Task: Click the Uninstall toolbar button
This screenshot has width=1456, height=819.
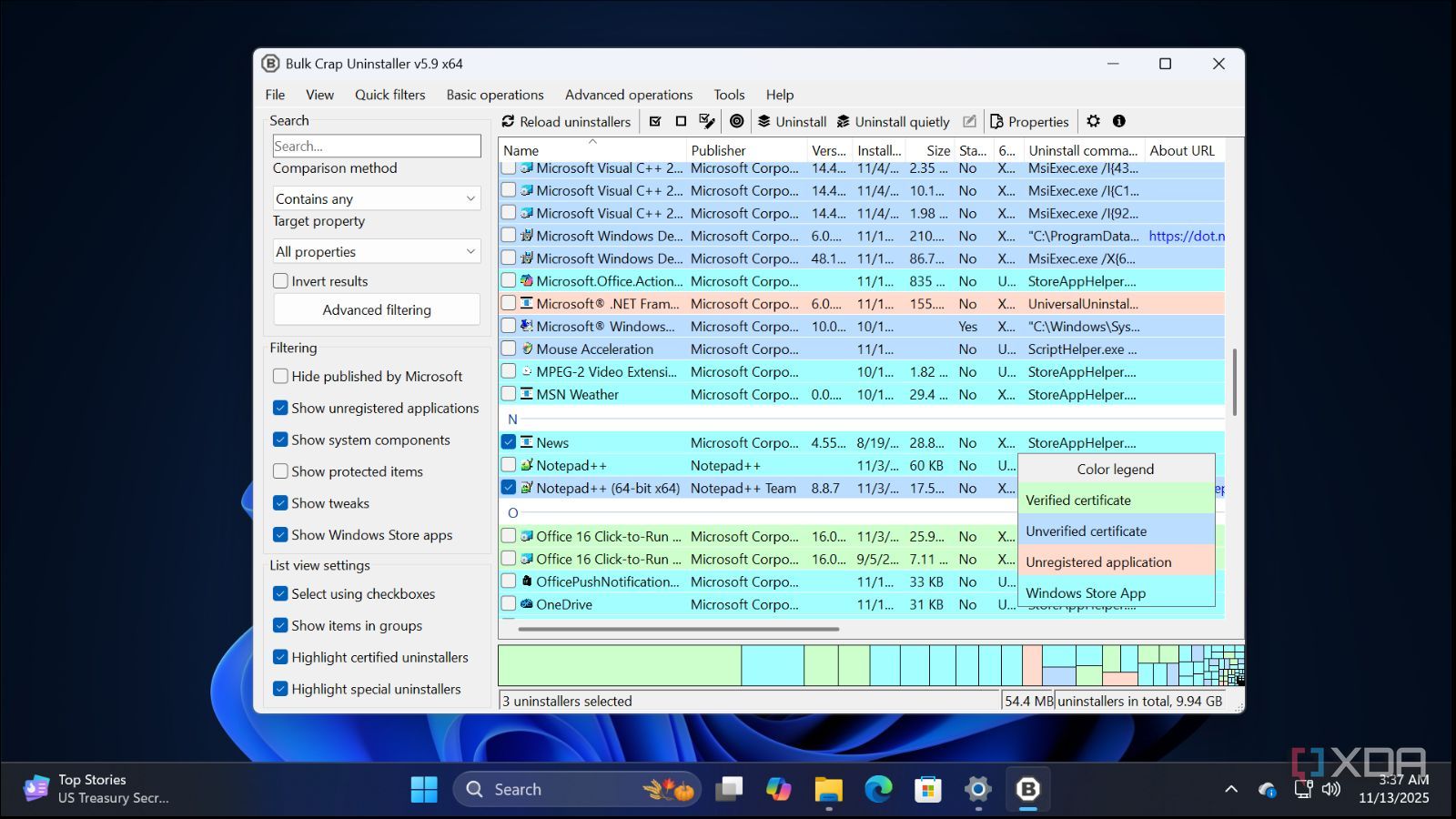Action: click(x=792, y=121)
